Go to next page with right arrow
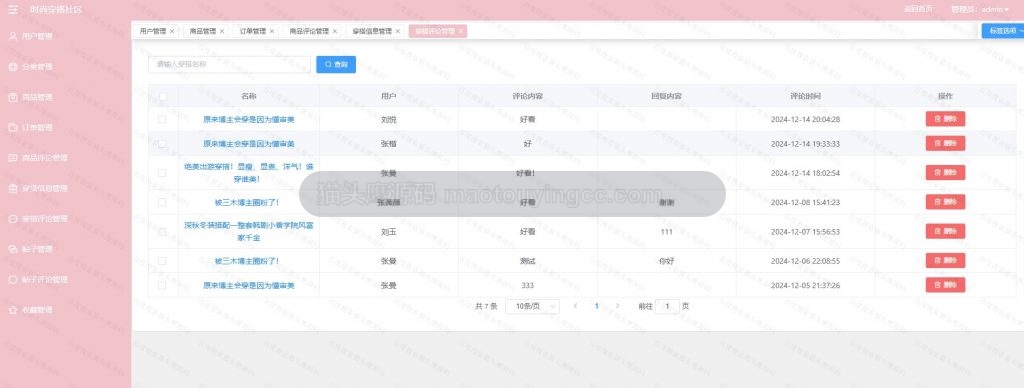This screenshot has height=388, width=1024. pos(617,306)
